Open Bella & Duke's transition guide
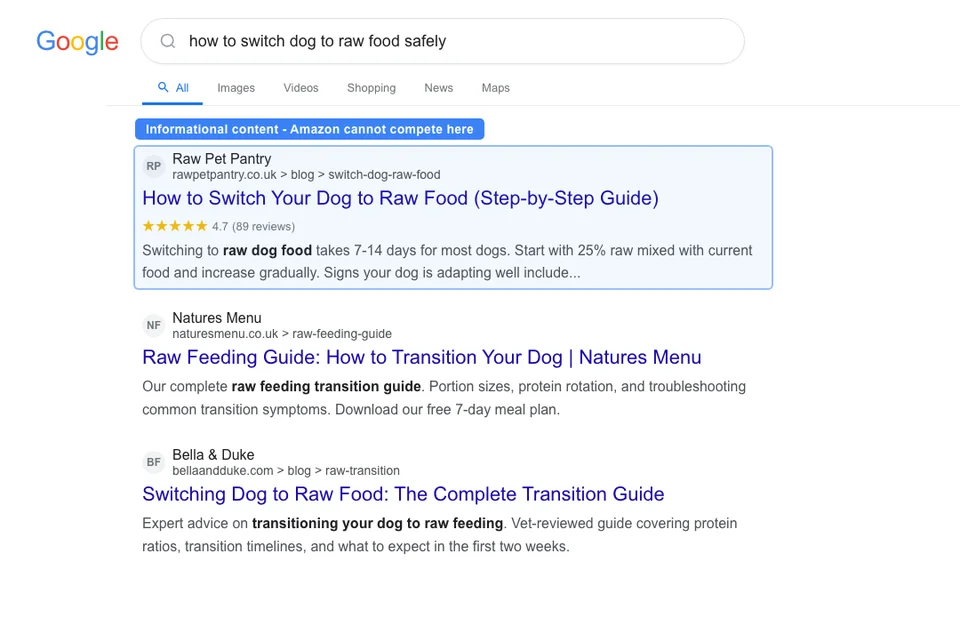 (403, 494)
